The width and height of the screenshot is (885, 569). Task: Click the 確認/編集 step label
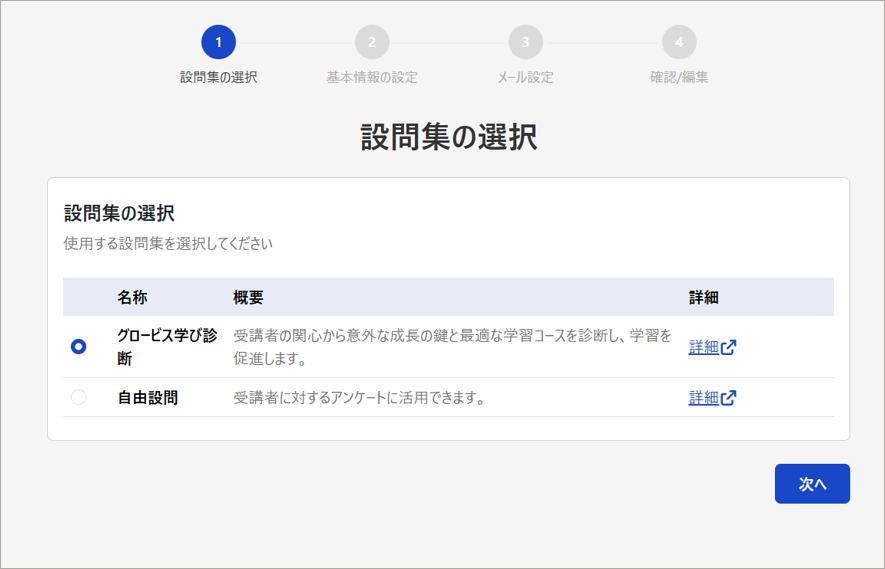tap(679, 77)
